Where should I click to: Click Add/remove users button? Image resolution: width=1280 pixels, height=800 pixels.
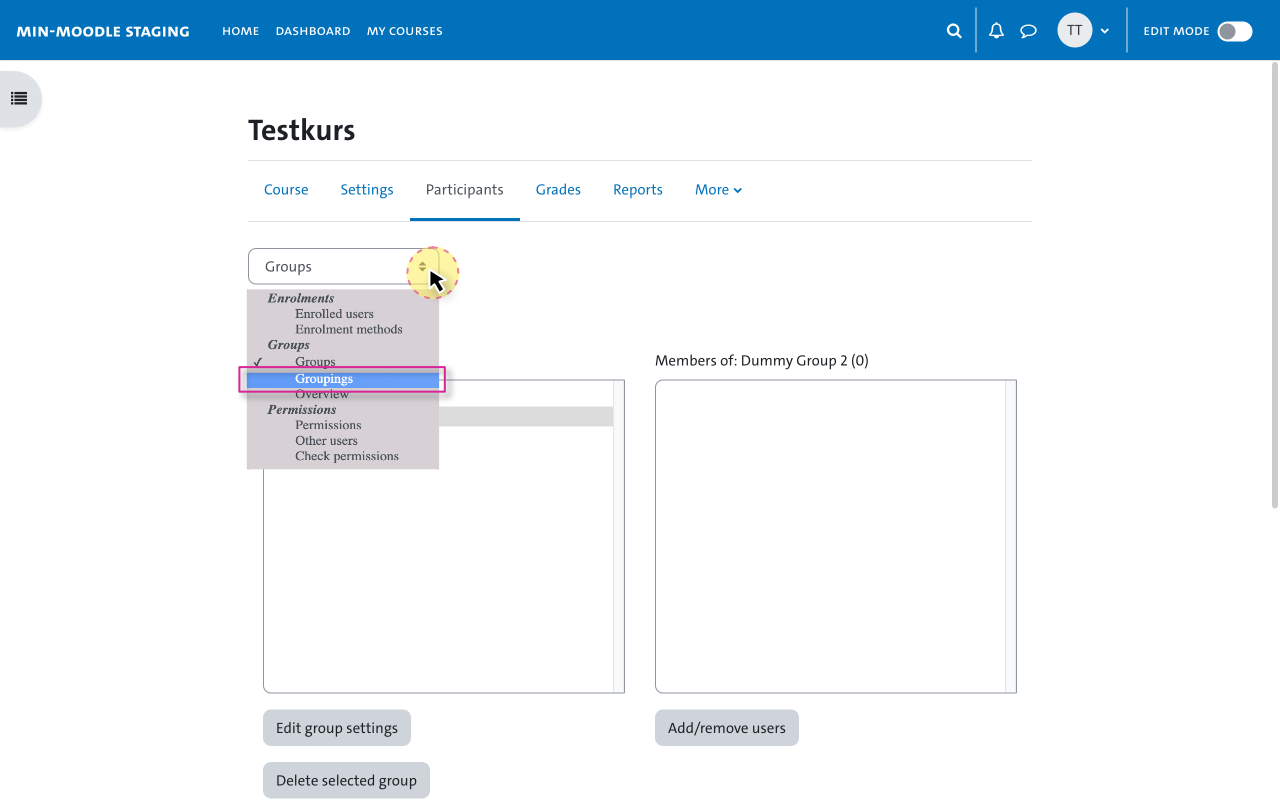point(727,728)
